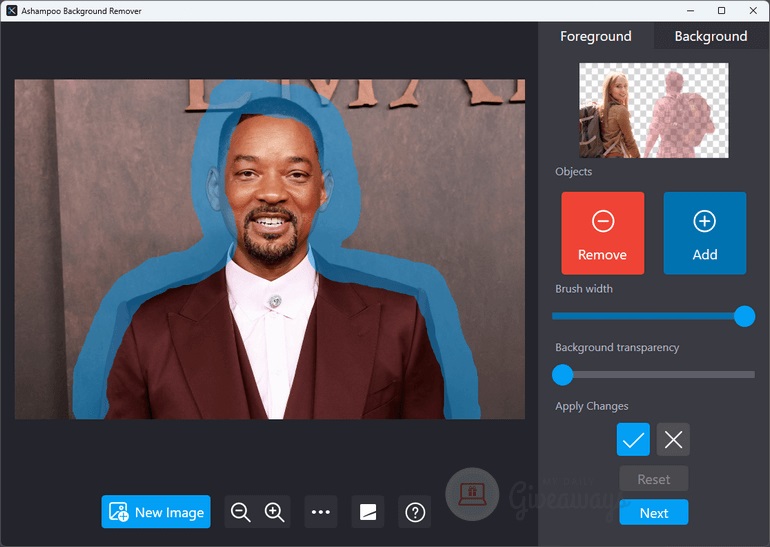Confirm changes with the checkmark icon

[x=633, y=439]
